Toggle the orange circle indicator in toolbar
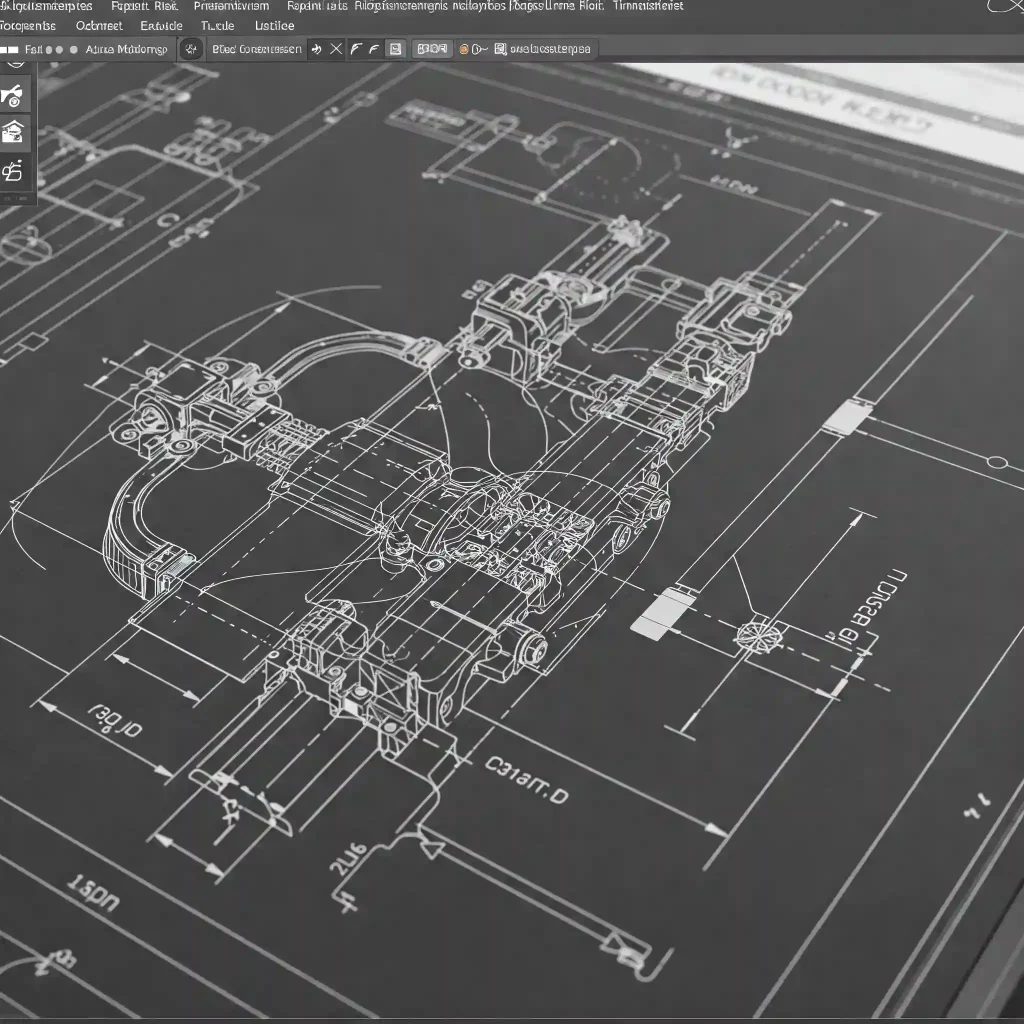Image resolution: width=1024 pixels, height=1024 pixels. pos(464,49)
